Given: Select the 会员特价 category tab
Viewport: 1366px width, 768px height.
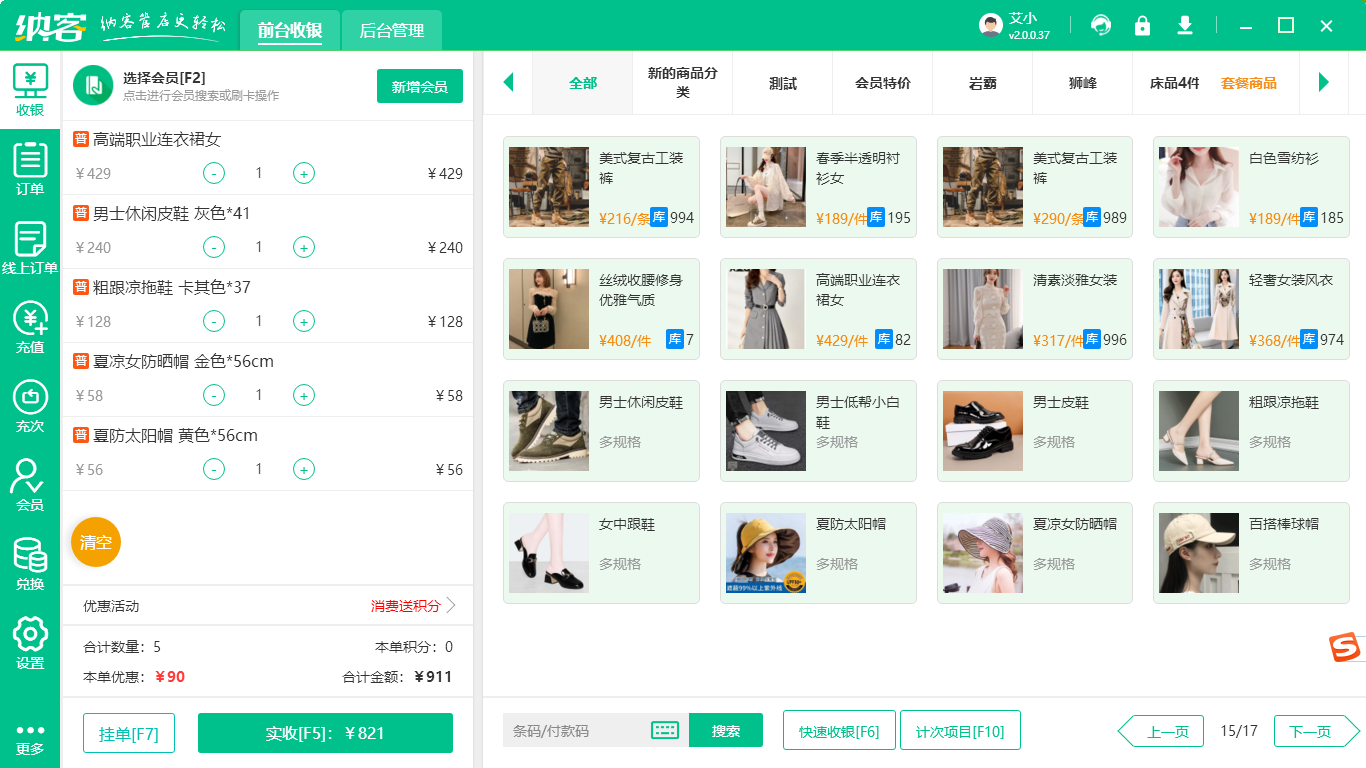Looking at the screenshot, I should (882, 83).
